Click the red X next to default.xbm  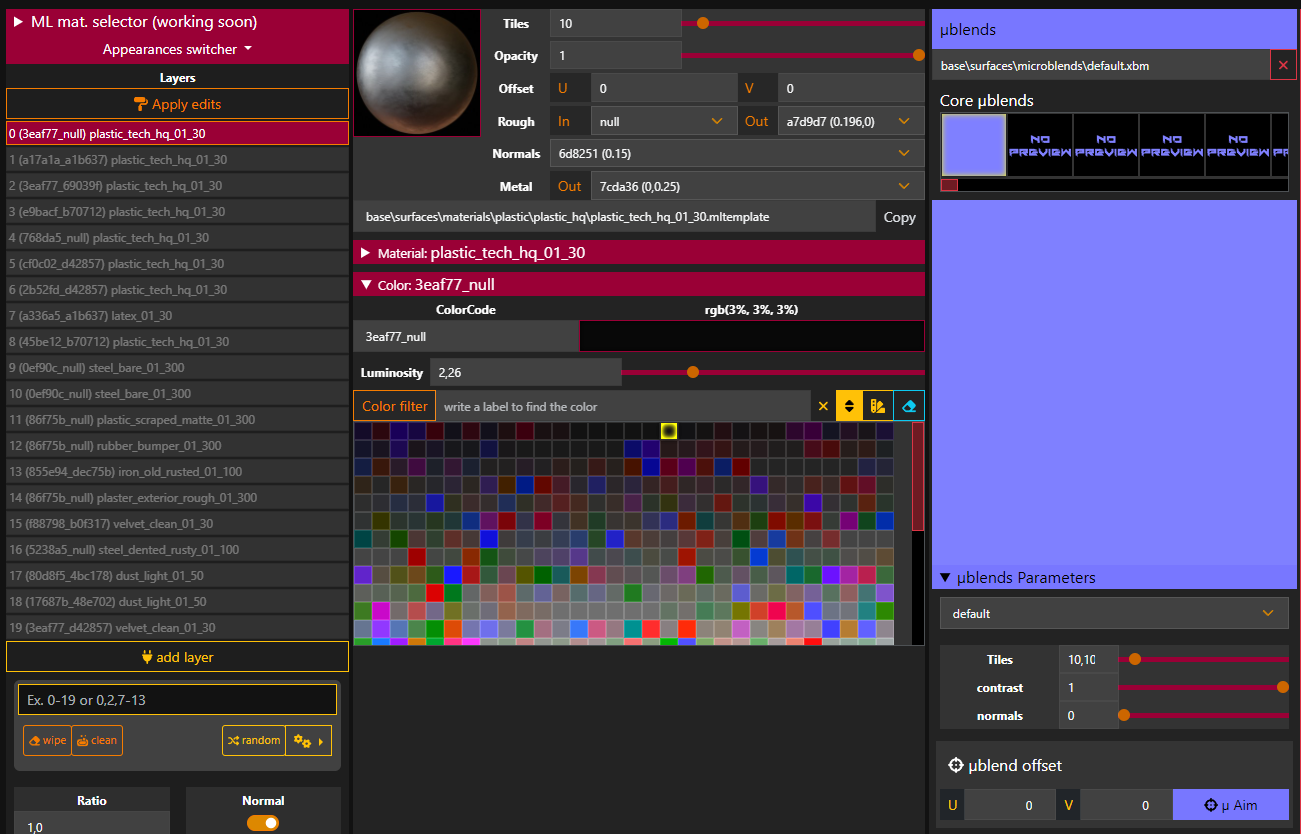click(x=1283, y=65)
